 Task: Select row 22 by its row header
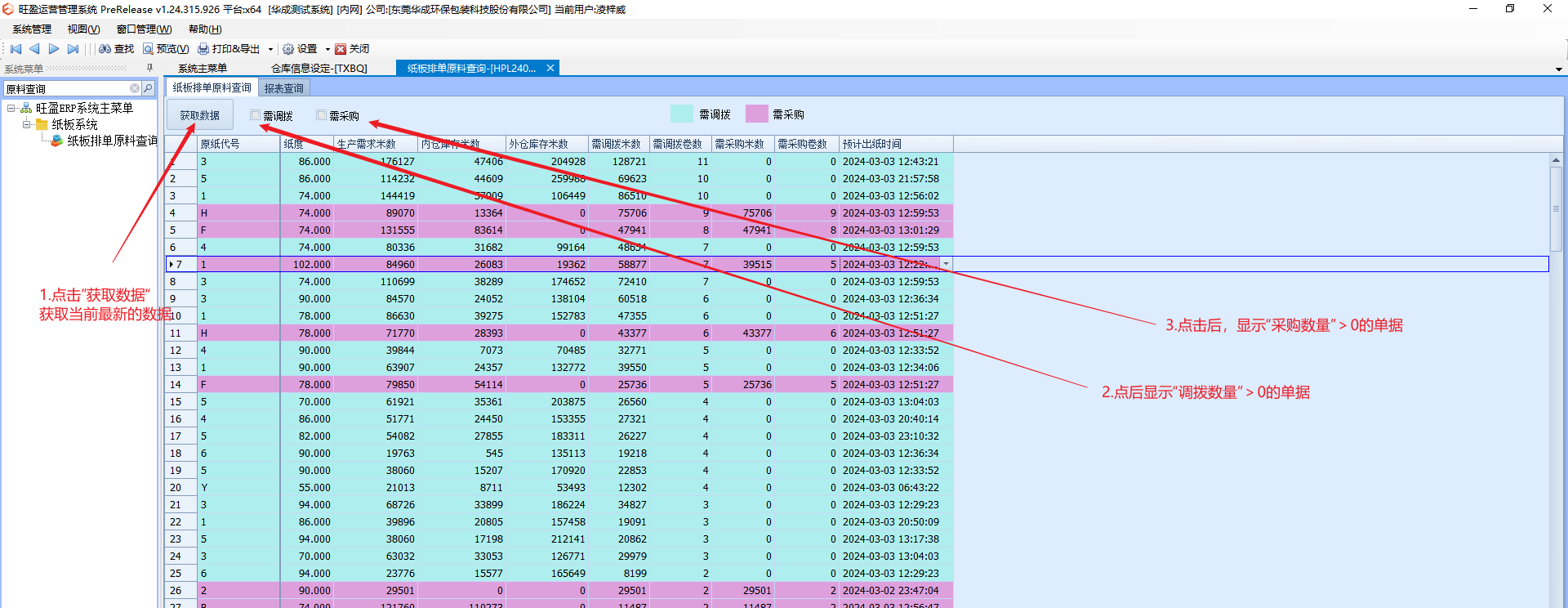[x=180, y=522]
